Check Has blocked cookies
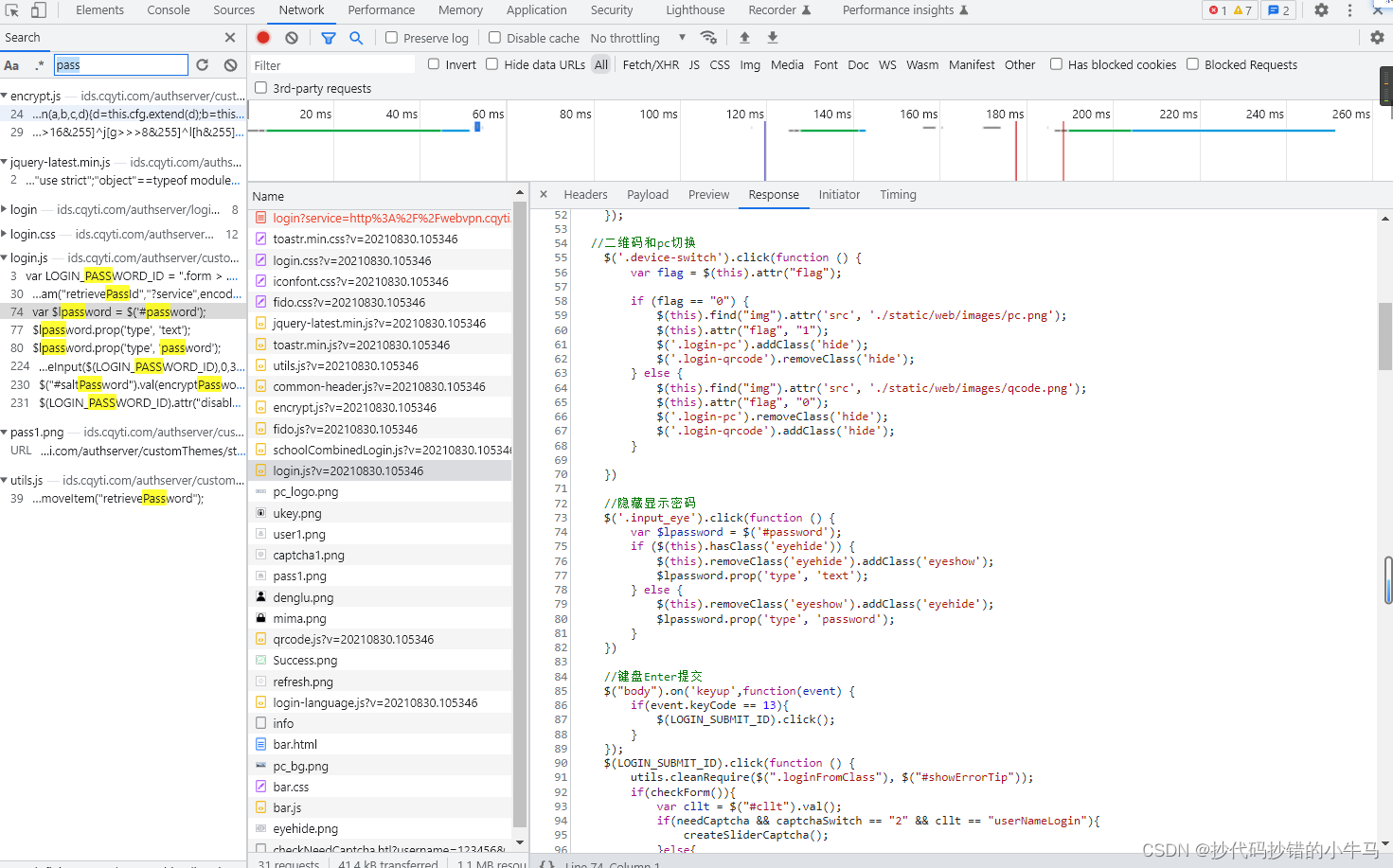 coord(1056,64)
